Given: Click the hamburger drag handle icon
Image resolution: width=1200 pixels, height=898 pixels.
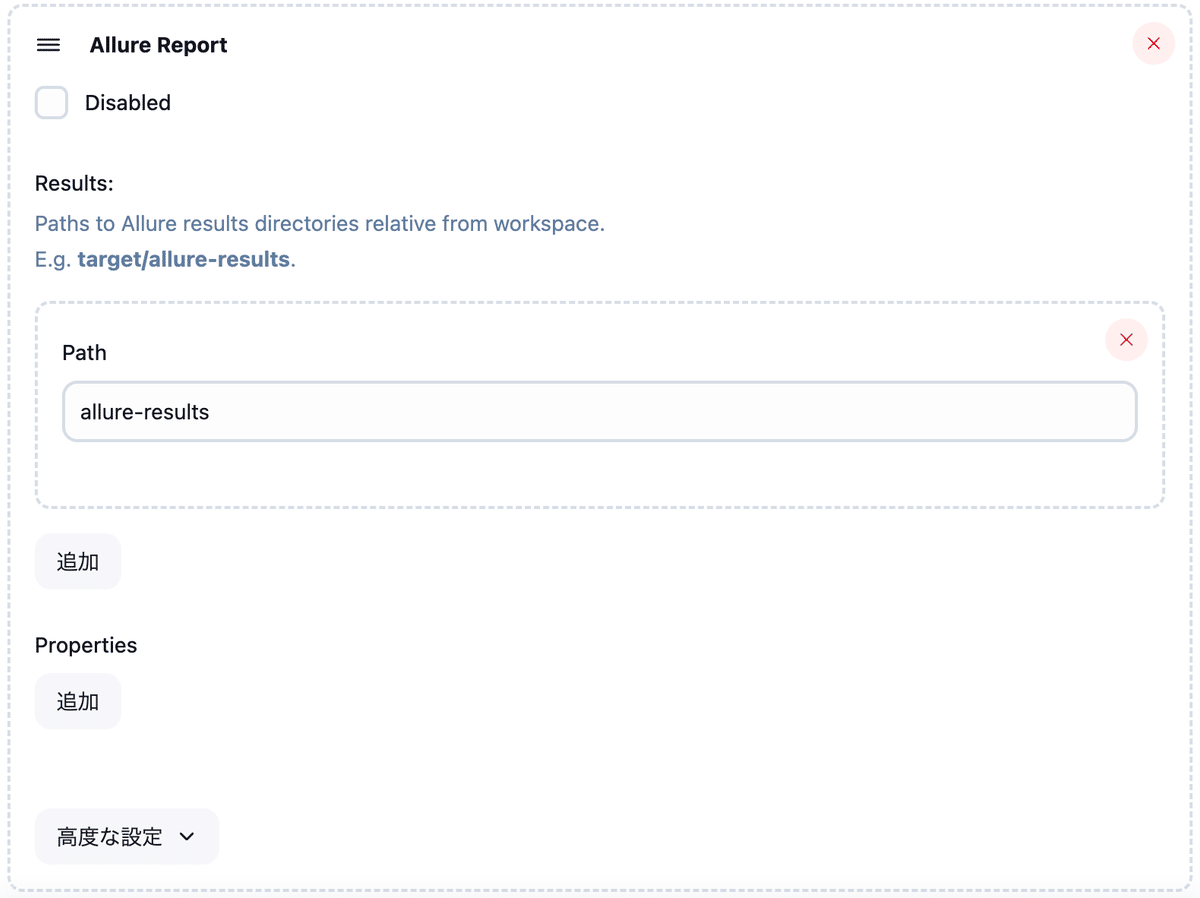Looking at the screenshot, I should click(48, 45).
